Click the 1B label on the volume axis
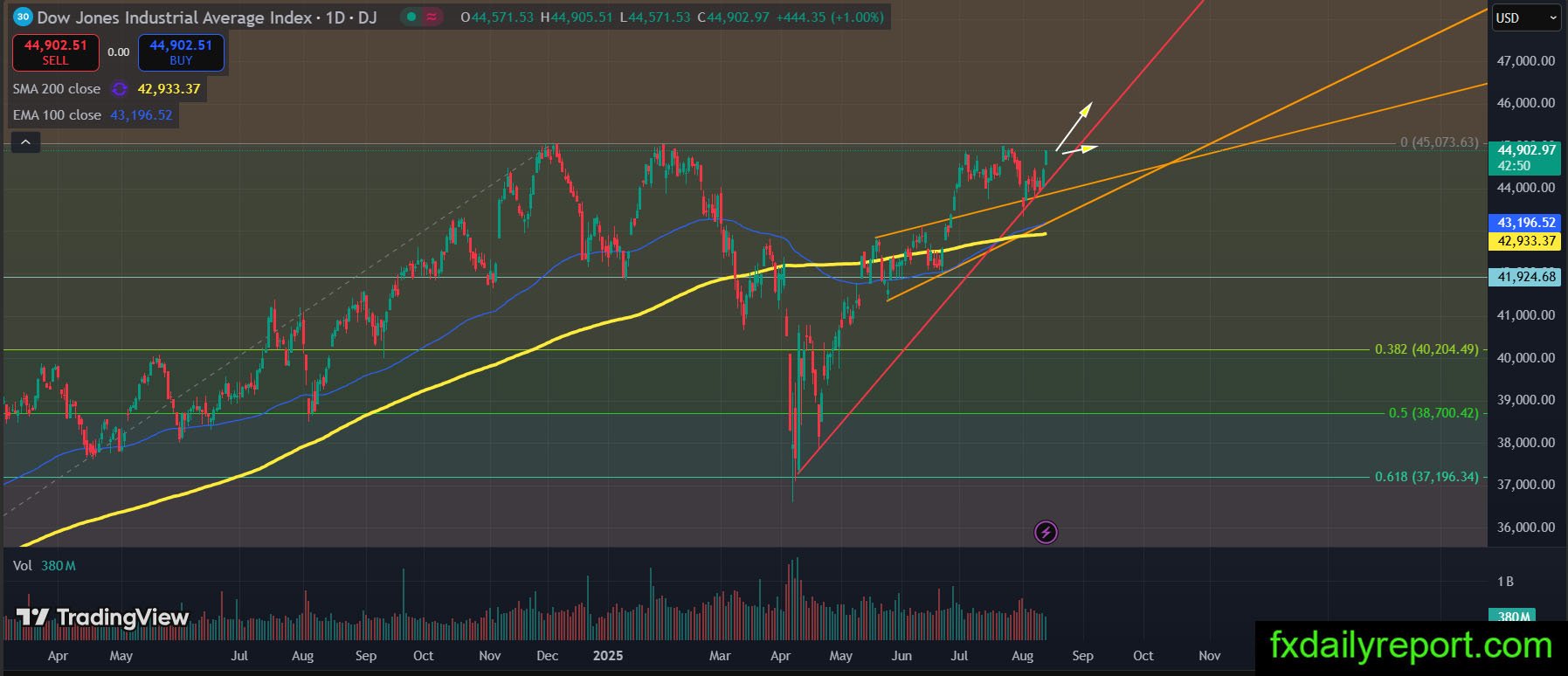 [x=1505, y=582]
